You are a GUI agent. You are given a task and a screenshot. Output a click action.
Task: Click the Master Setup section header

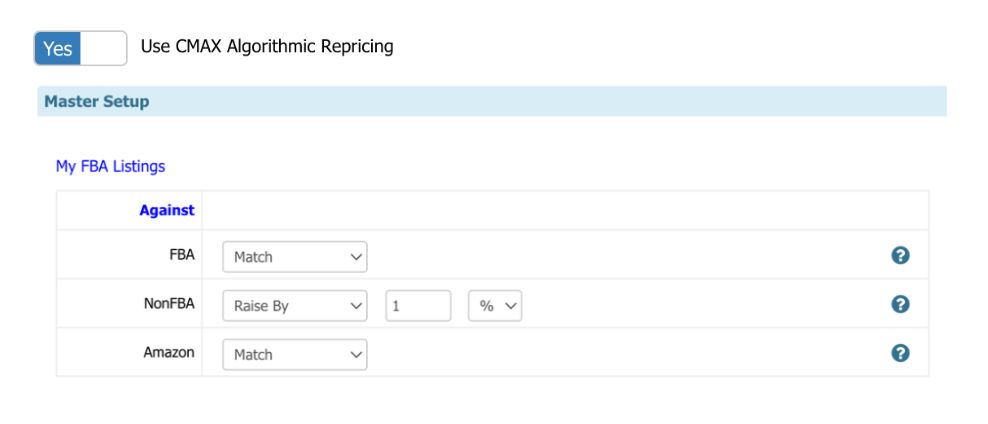click(x=97, y=102)
